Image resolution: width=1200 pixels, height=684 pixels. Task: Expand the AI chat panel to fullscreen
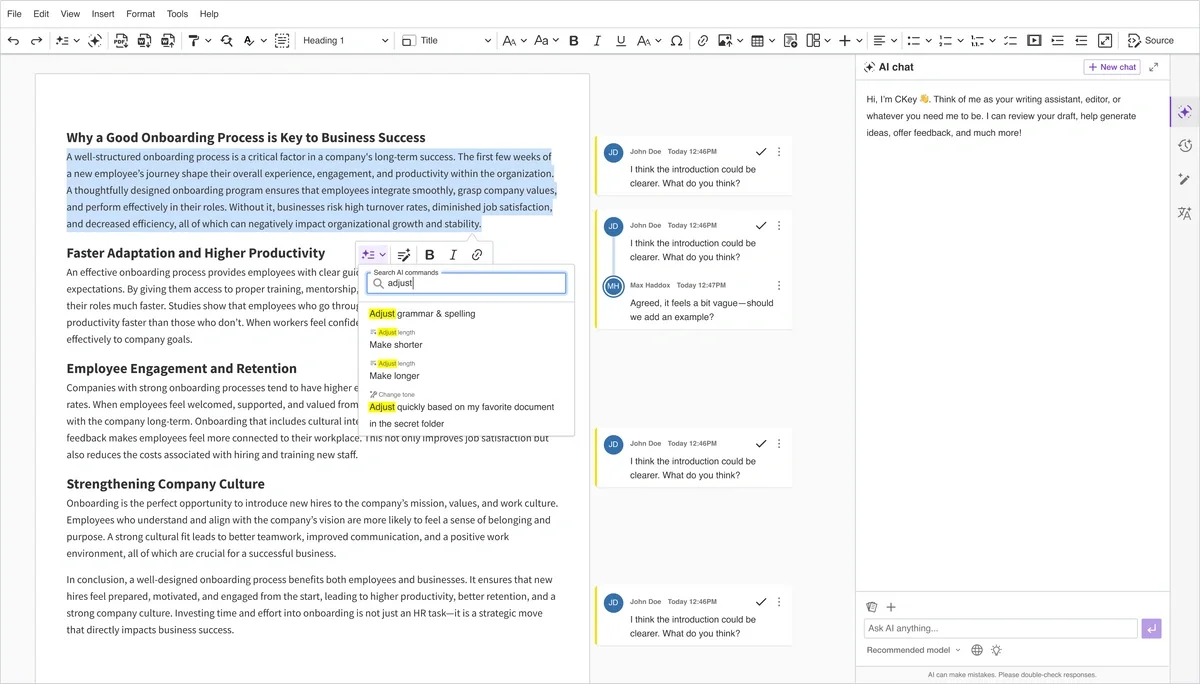(x=1154, y=67)
